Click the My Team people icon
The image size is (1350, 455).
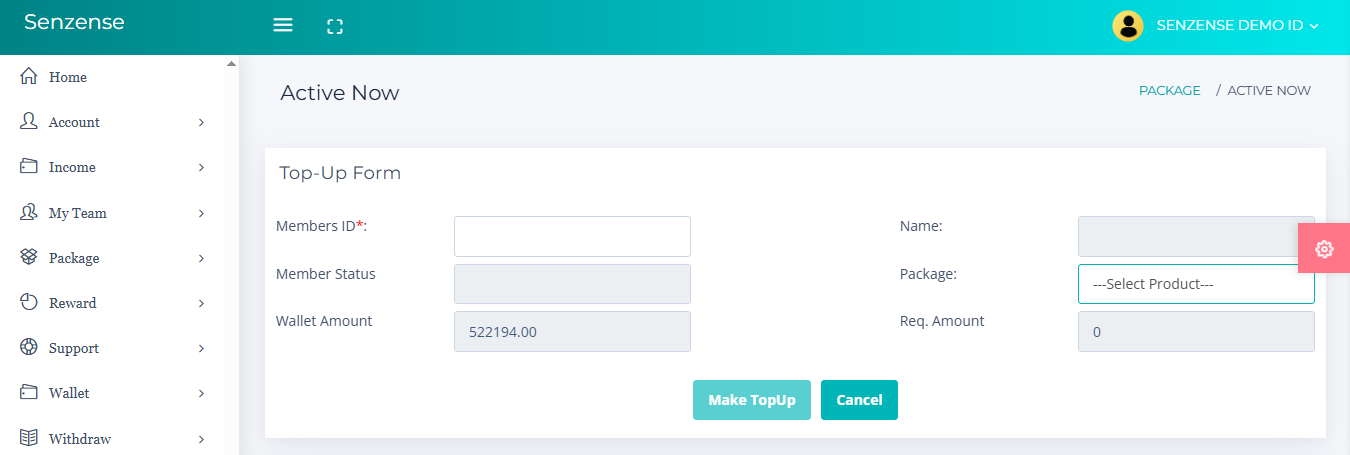pos(29,212)
